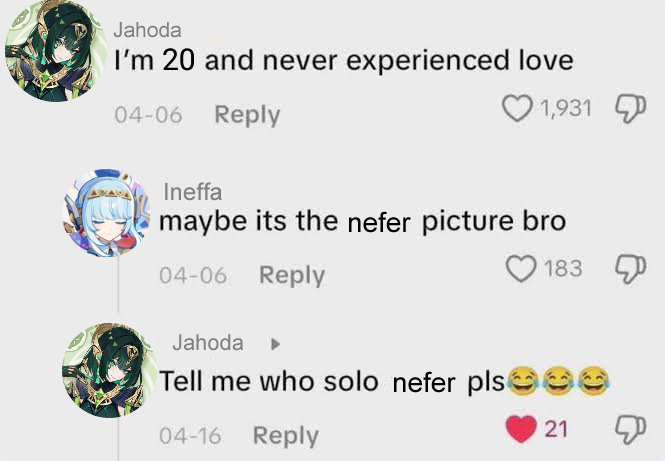This screenshot has width=665, height=461.
Task: Open the Ineffa username link
Action: coord(193,192)
